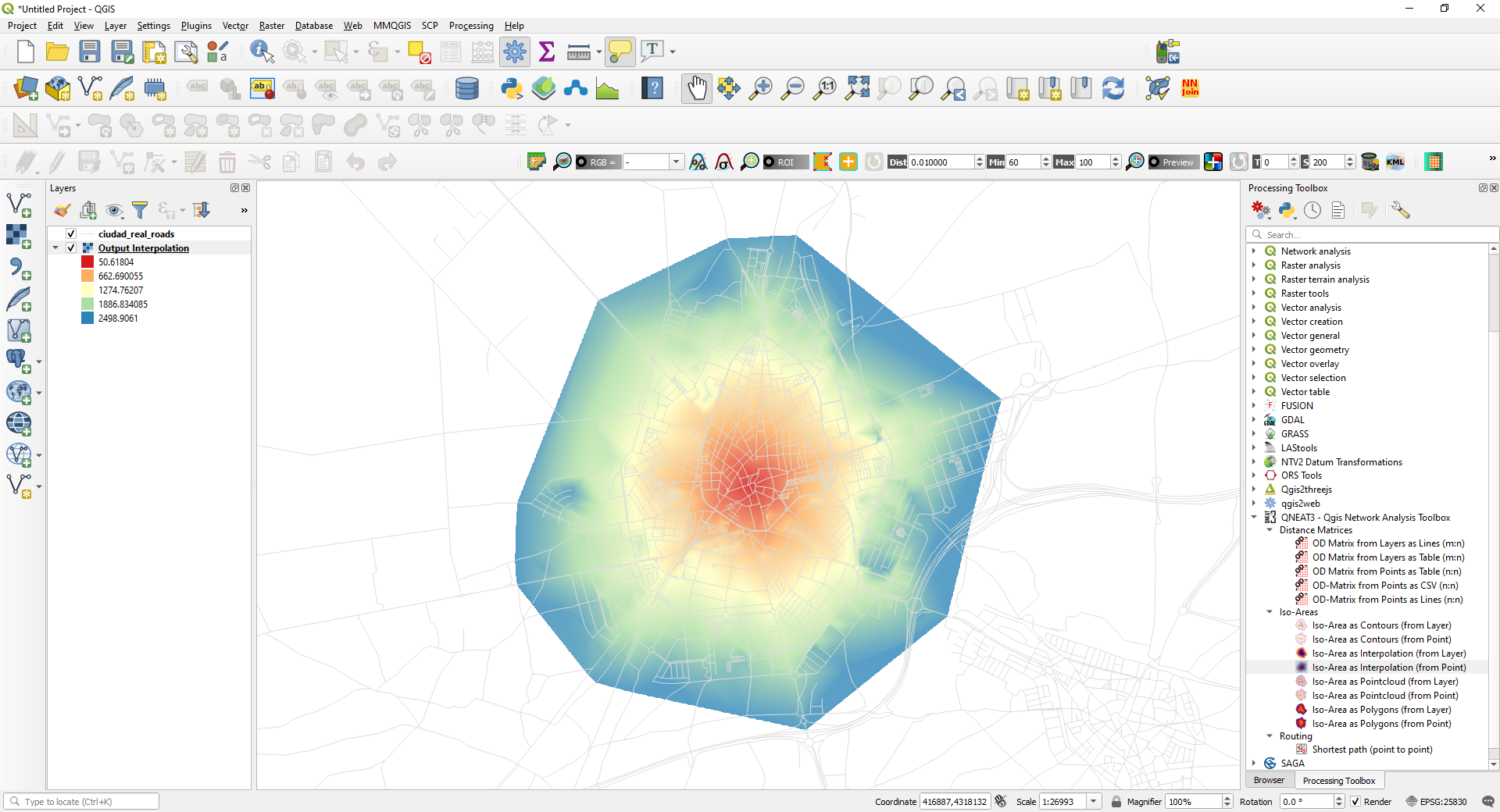Hide the ciudad_real_roads layer
The width and height of the screenshot is (1500, 812).
[x=70, y=233]
